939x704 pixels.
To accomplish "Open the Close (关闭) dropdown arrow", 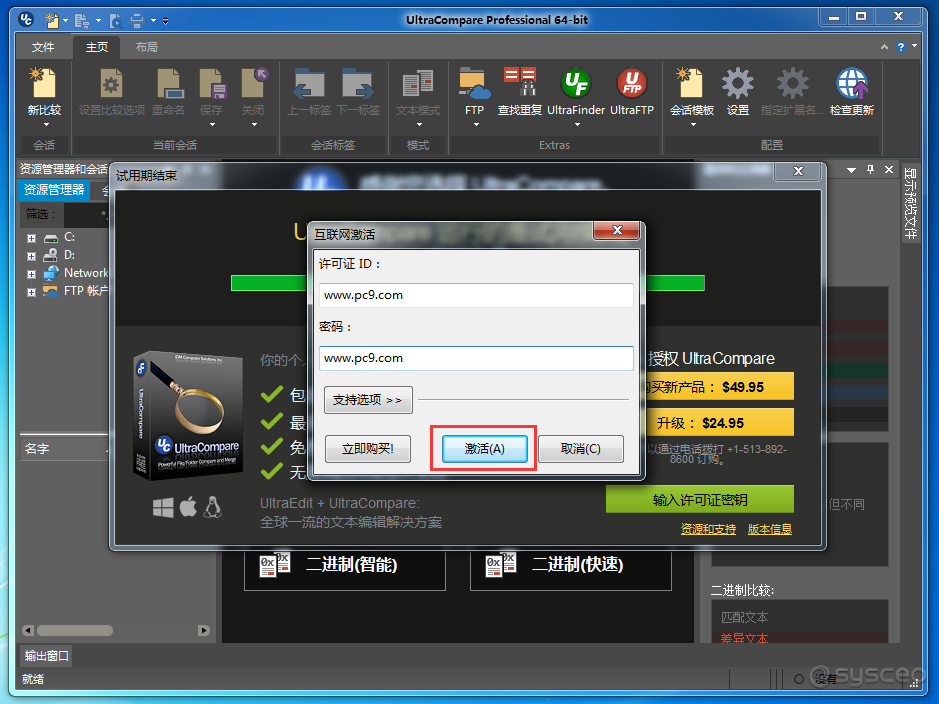I will tap(254, 125).
